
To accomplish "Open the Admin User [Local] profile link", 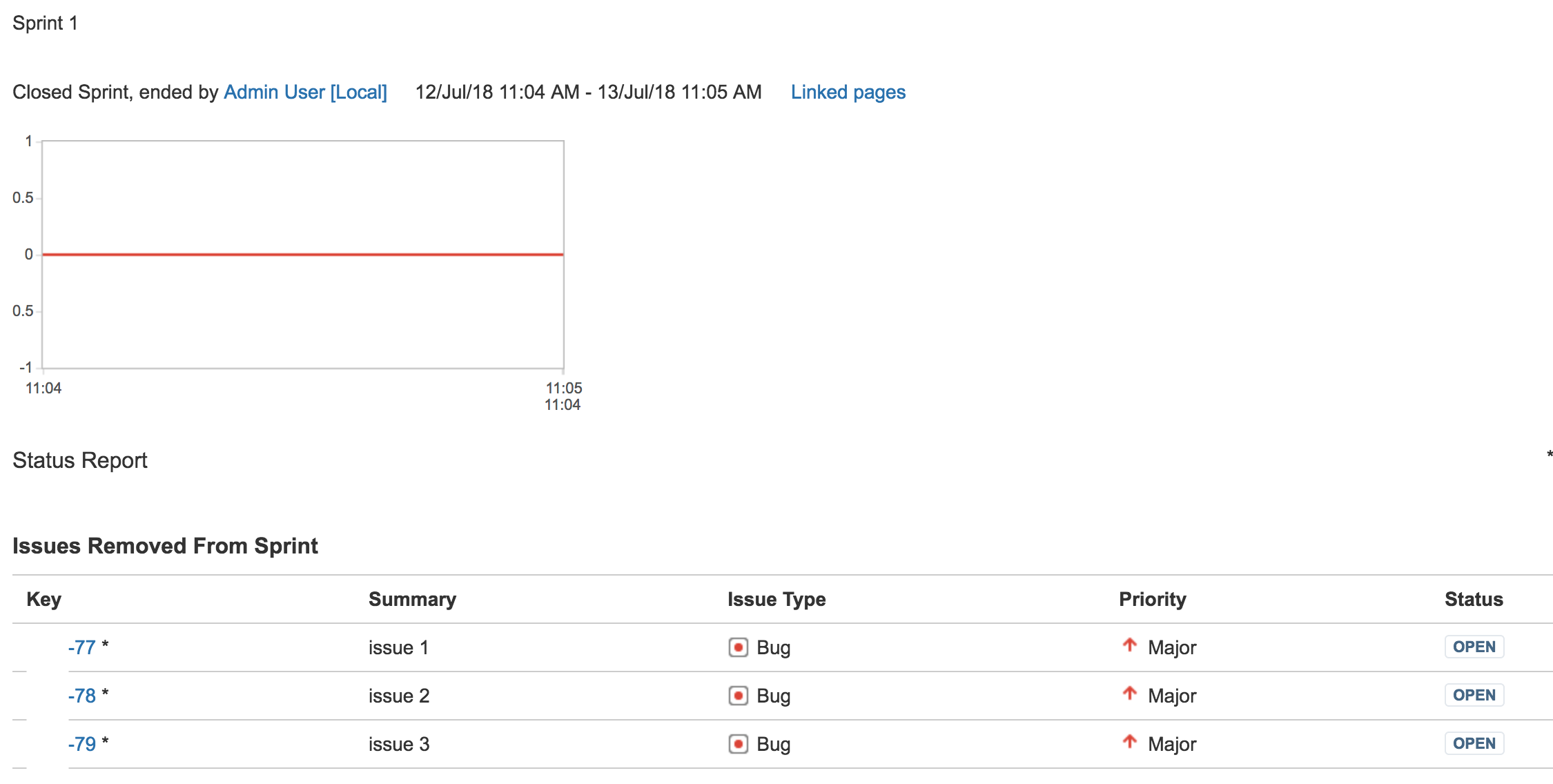I will [305, 92].
